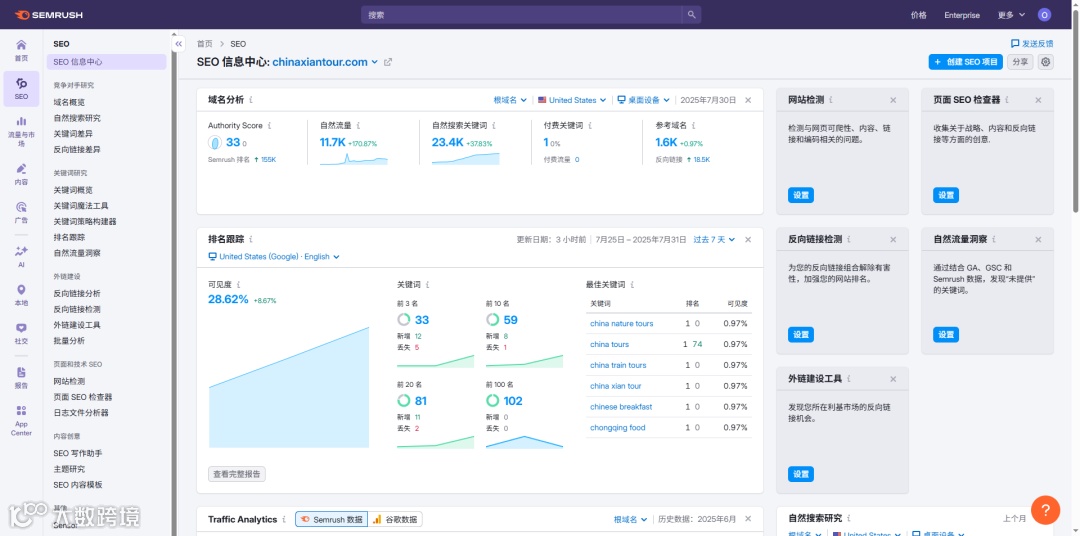The width and height of the screenshot is (1080, 536).
Task: Select SEO 信息中心 menu item
Action: click(106, 62)
